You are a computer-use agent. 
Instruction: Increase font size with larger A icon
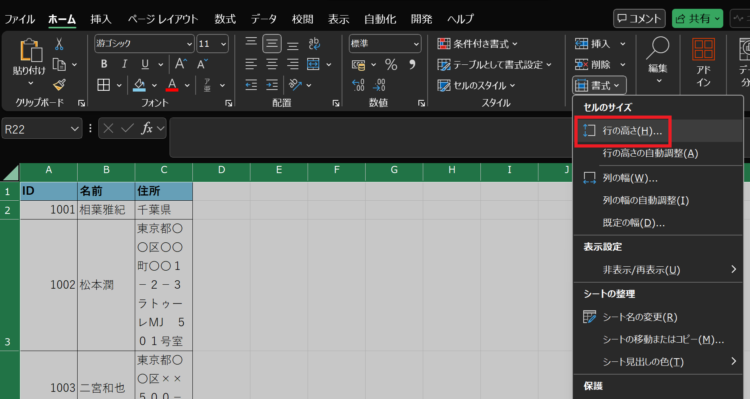click(x=180, y=64)
